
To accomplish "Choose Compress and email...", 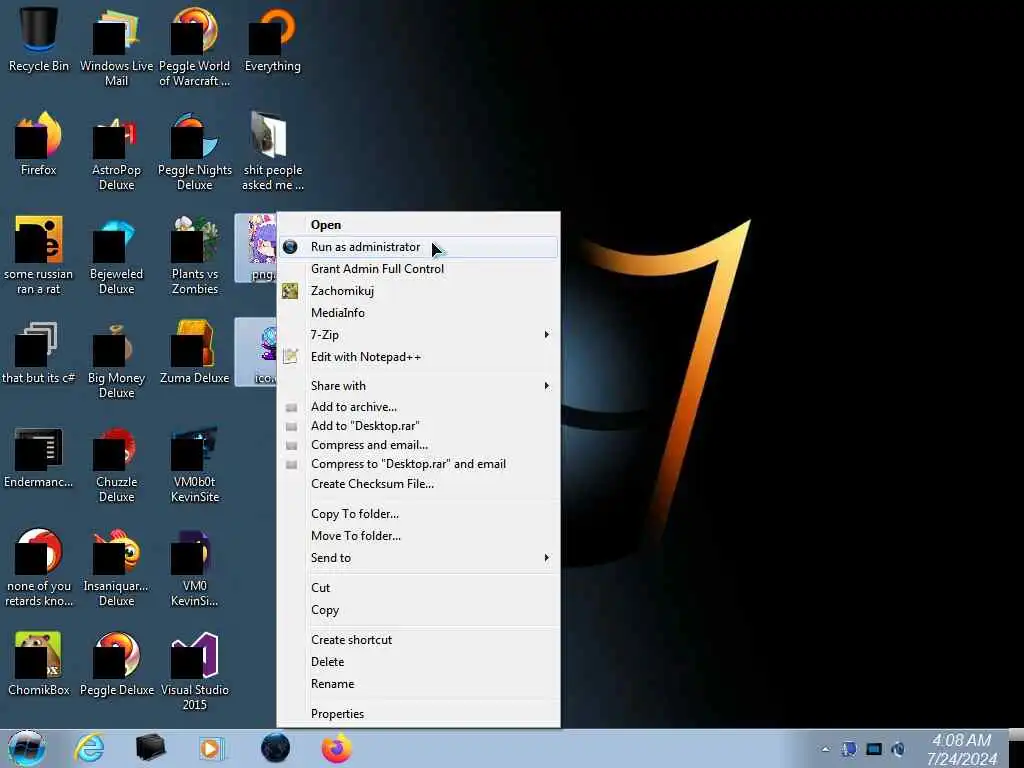I will (418, 445).
